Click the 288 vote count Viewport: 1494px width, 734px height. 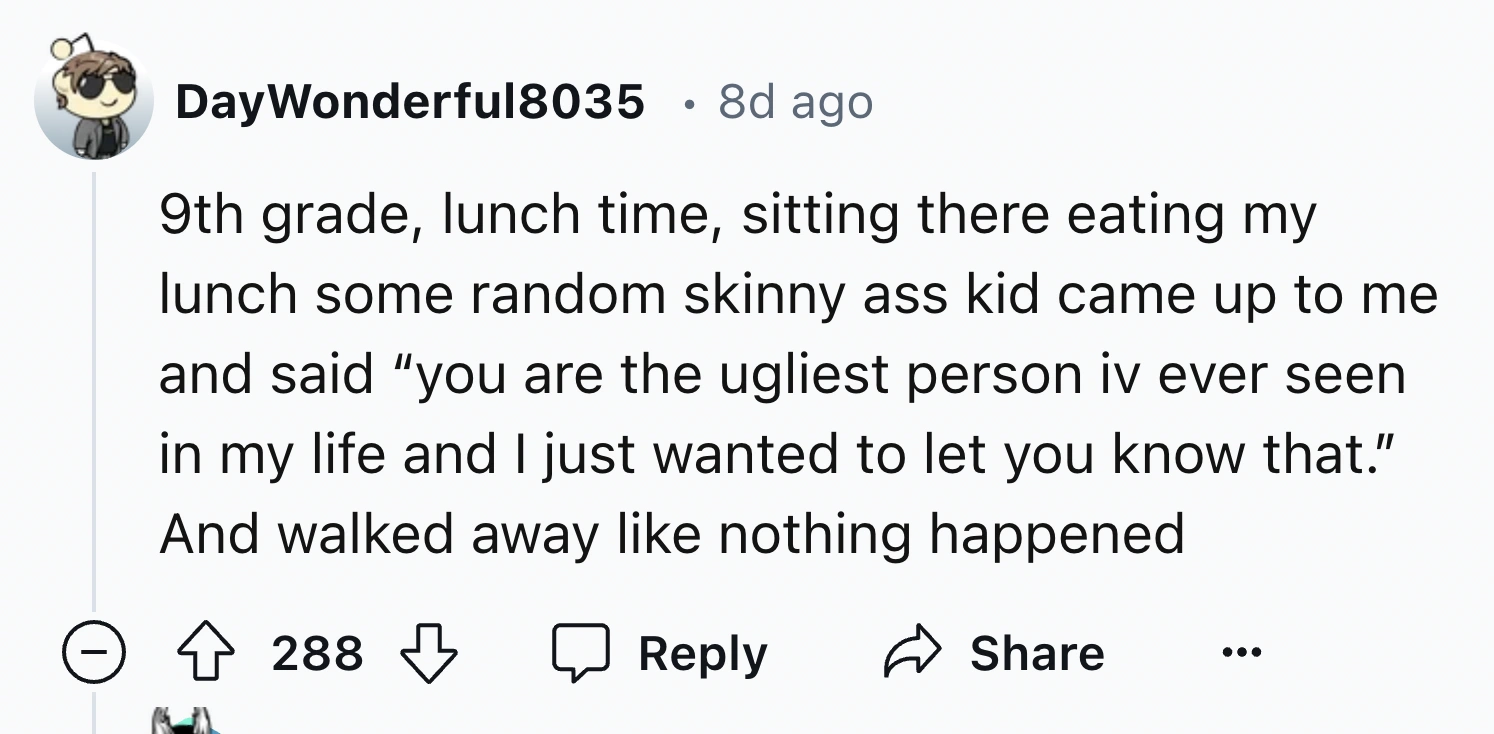pos(317,654)
